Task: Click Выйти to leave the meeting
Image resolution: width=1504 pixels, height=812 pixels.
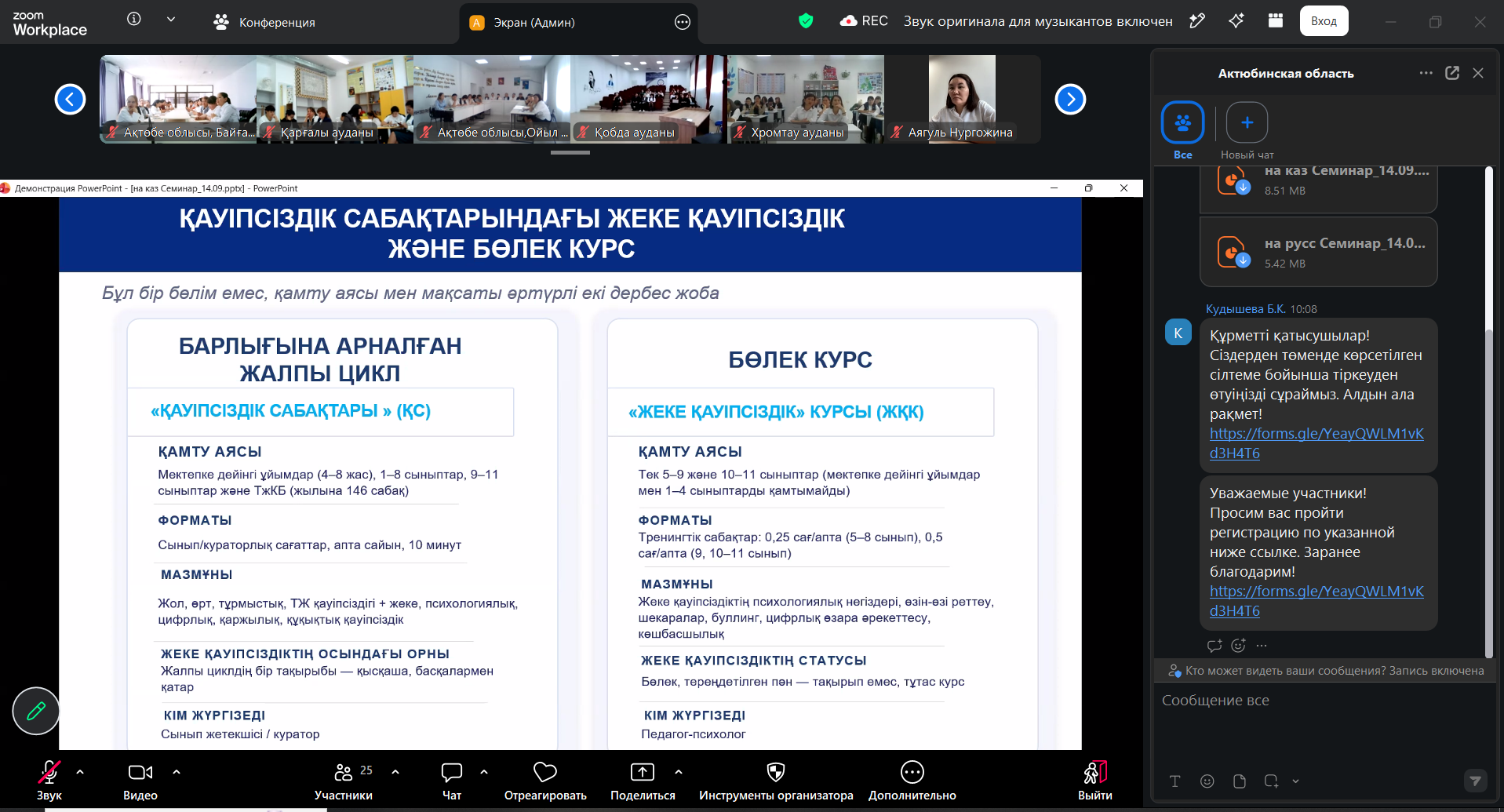Action: (x=1095, y=780)
